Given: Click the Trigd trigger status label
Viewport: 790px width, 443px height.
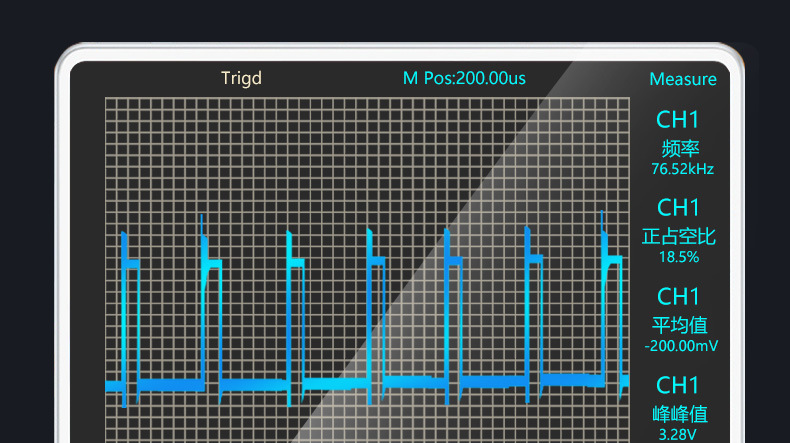Looking at the screenshot, I should 241,79.
